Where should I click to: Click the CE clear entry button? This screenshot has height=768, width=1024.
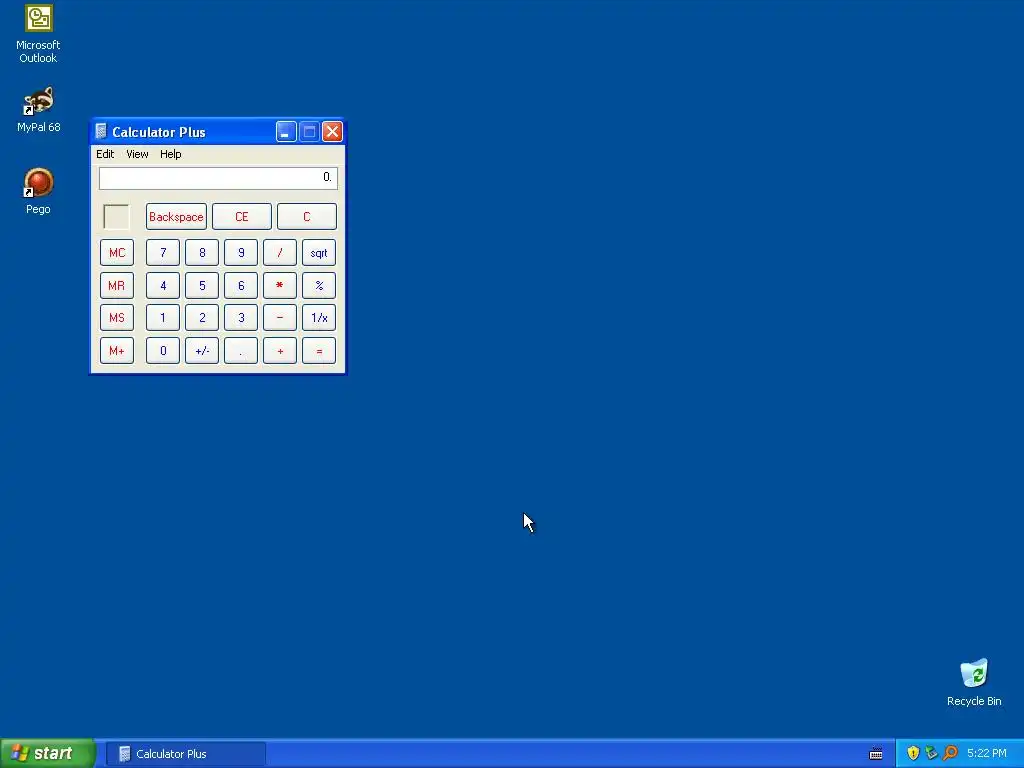[x=242, y=217]
